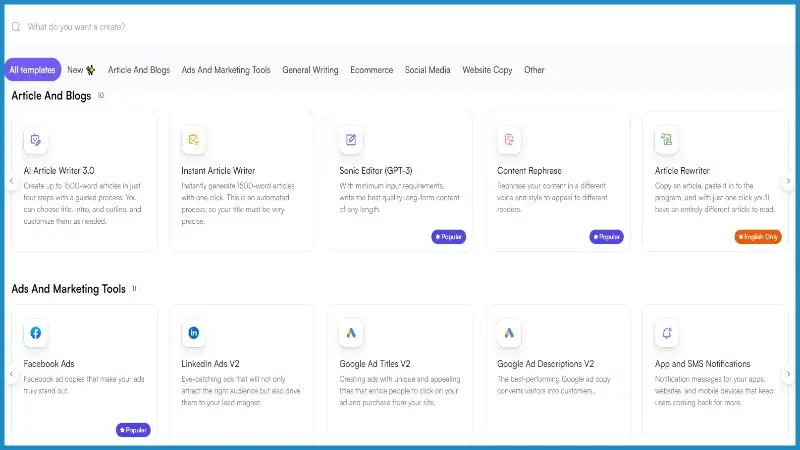Click the Content Rephrase description text
The width and height of the screenshot is (800, 450).
click(x=553, y=197)
